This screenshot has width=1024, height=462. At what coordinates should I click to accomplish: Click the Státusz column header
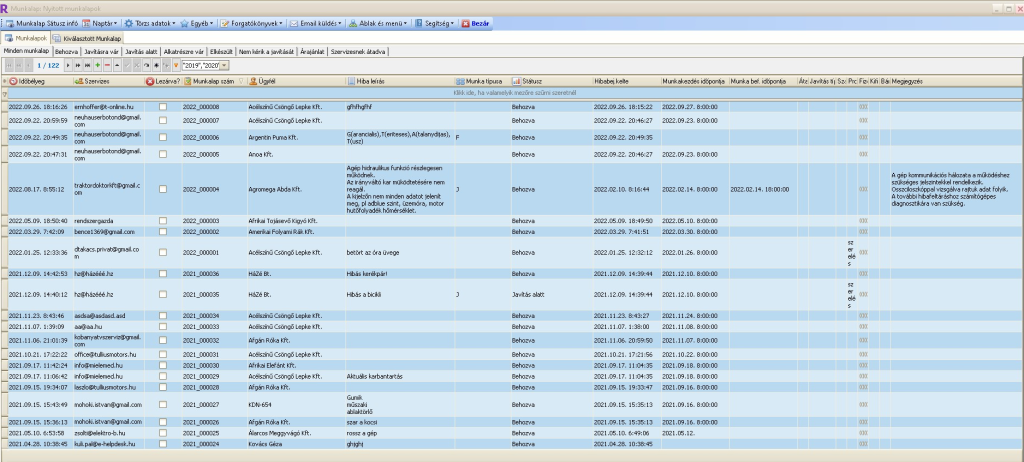[x=530, y=80]
